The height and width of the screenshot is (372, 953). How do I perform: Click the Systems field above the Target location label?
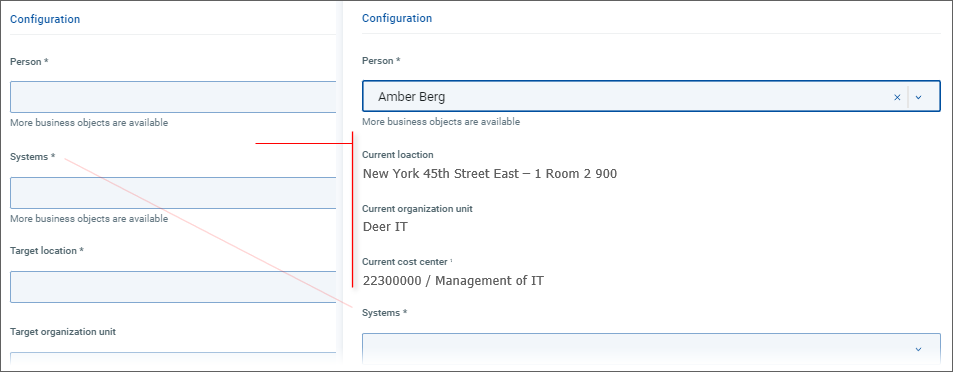coord(173,193)
